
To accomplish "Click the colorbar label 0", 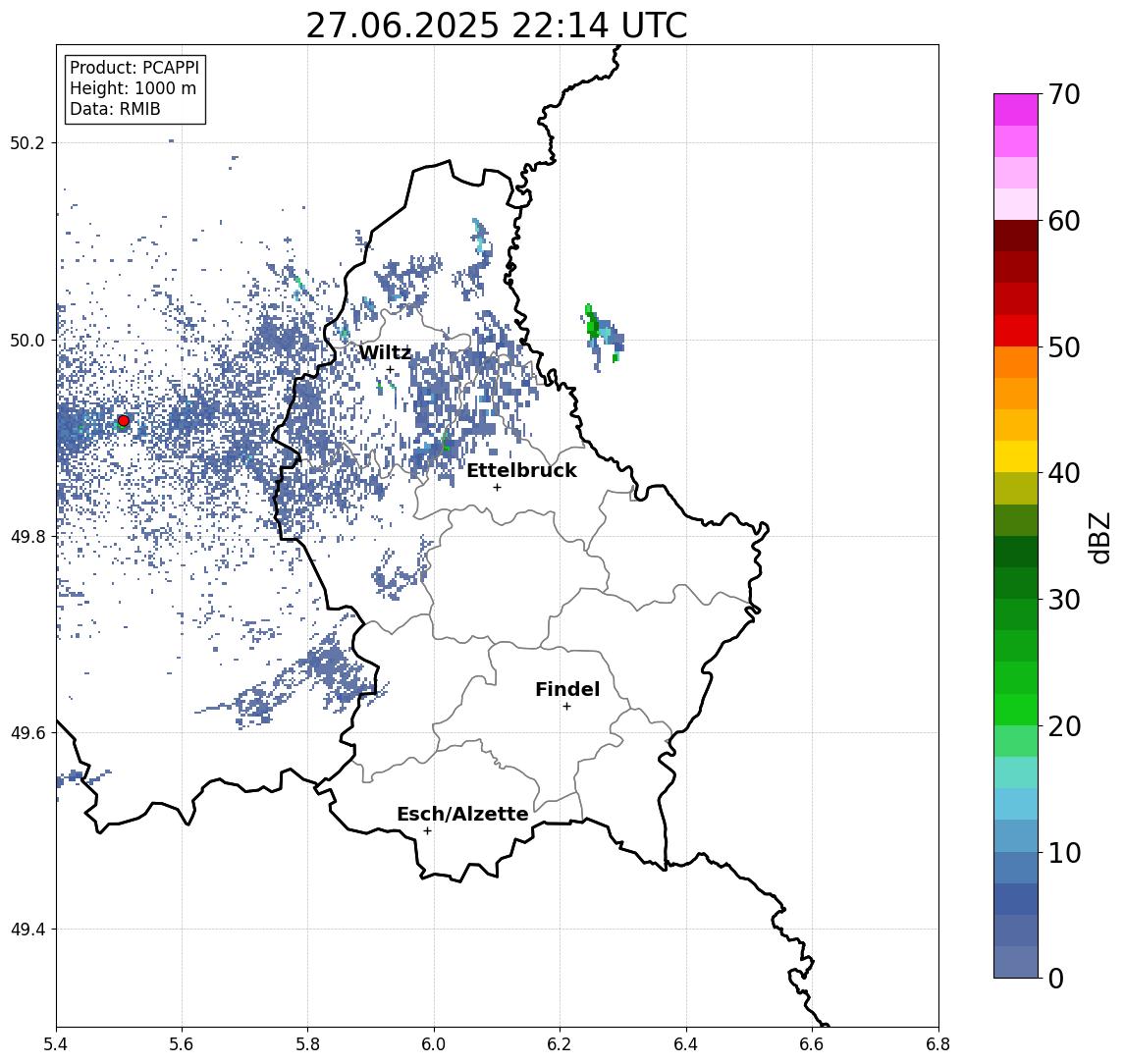I will pyautogui.click(x=1056, y=978).
